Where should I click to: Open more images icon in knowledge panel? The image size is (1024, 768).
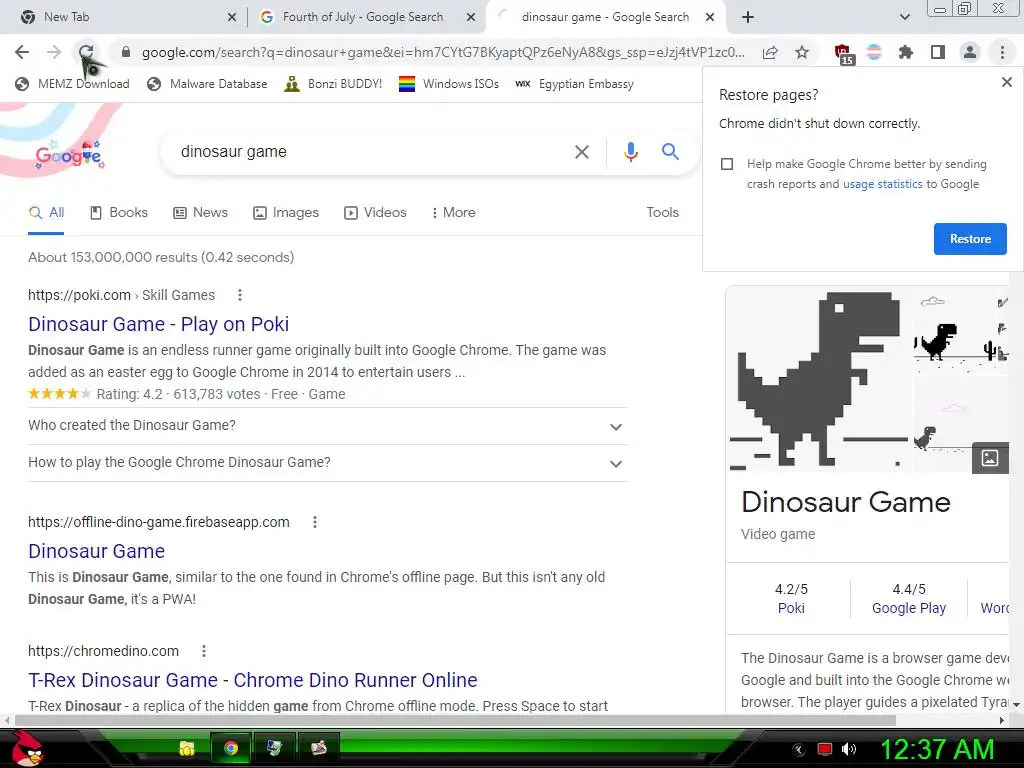tap(990, 458)
